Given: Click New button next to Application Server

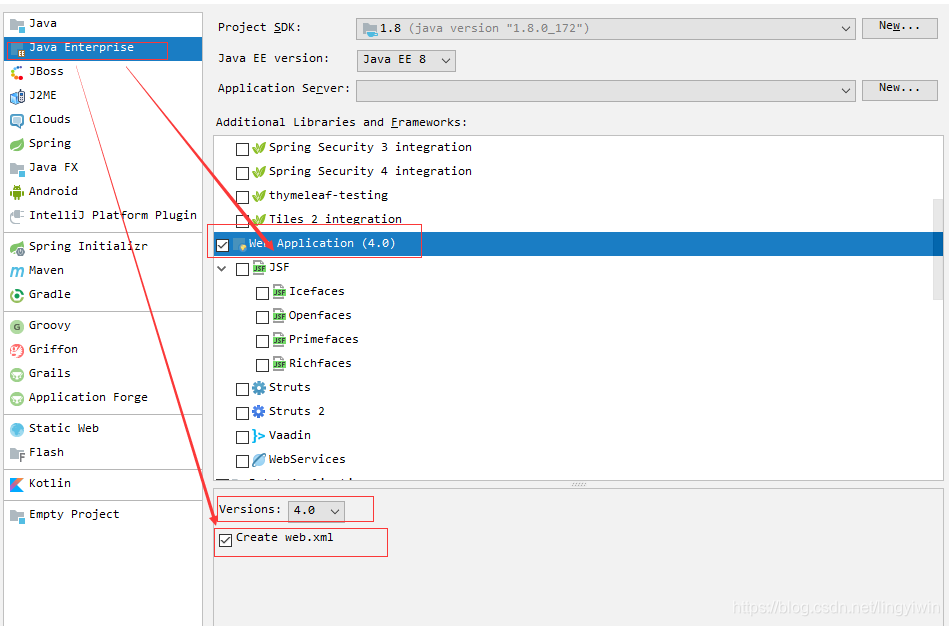Looking at the screenshot, I should click(x=899, y=90).
